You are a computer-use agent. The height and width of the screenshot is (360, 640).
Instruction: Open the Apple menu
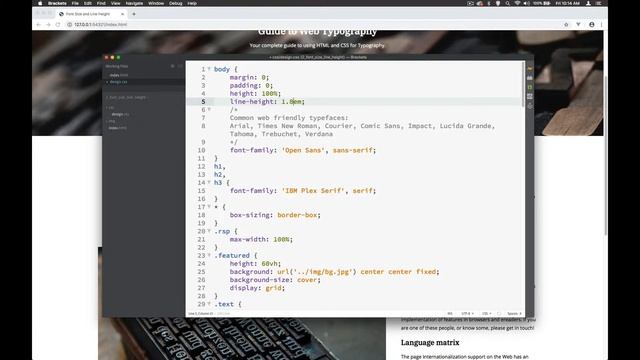[40, 3]
